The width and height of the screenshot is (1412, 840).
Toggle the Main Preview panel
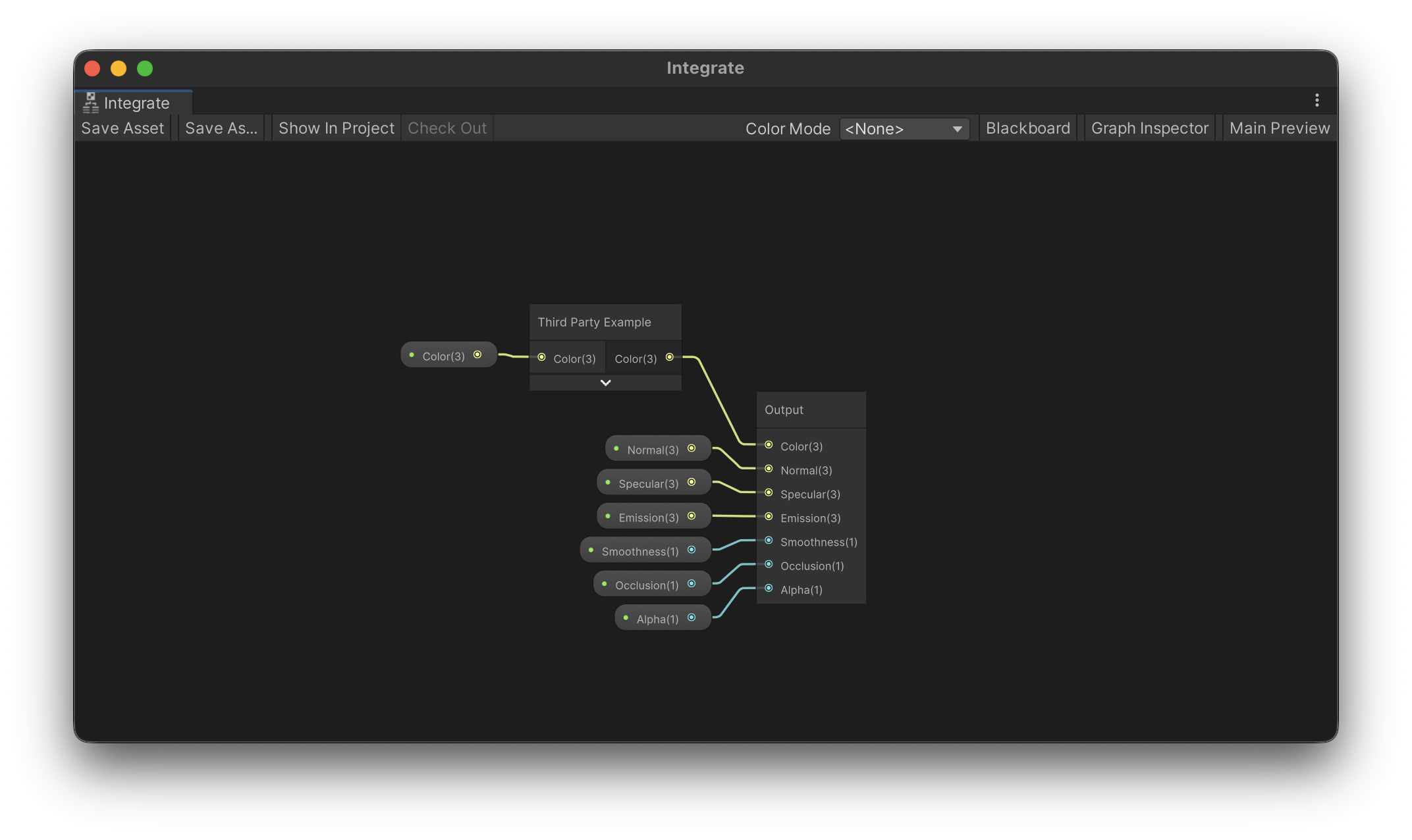pos(1279,128)
